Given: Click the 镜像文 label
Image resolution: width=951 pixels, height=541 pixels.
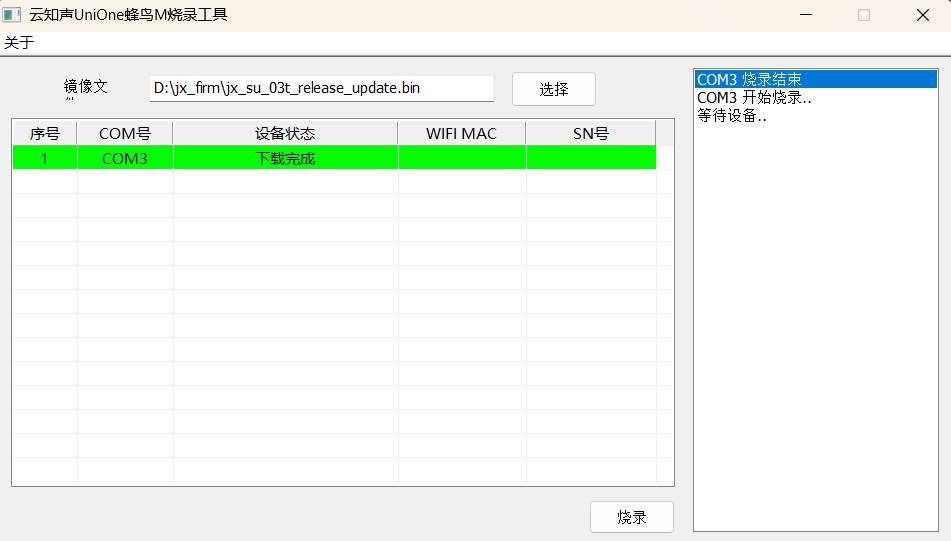Looking at the screenshot, I should pyautogui.click(x=86, y=87).
